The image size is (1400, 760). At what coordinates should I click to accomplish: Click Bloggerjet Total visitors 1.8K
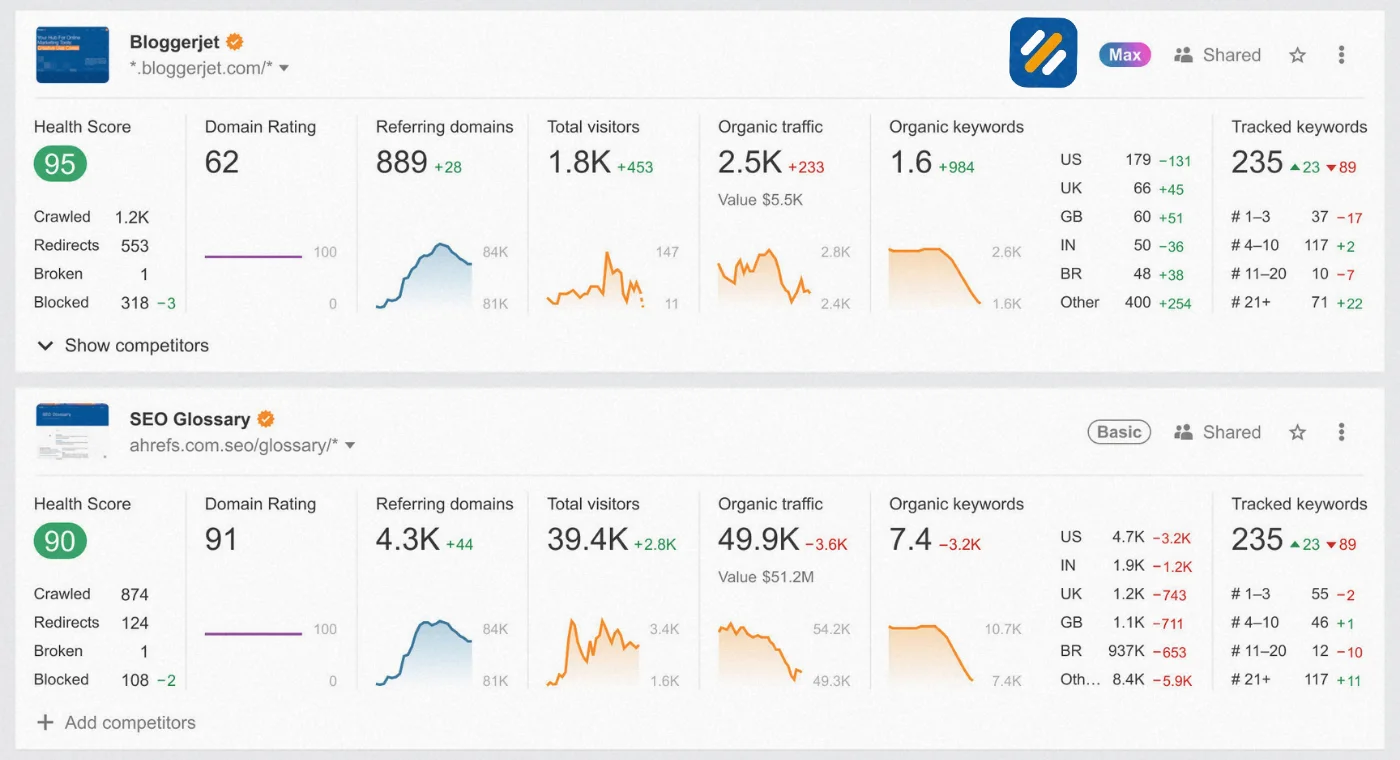coord(579,162)
